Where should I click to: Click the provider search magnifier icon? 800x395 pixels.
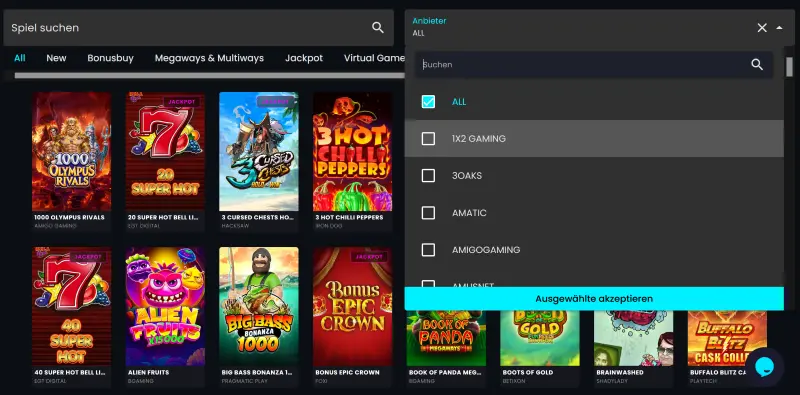tap(757, 64)
